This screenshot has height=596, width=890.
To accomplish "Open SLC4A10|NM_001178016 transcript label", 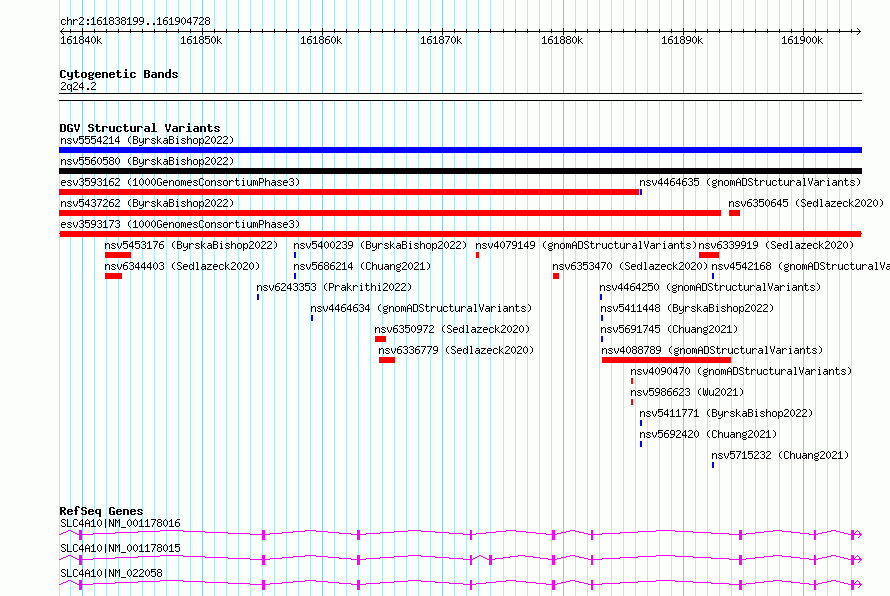I will pos(120,523).
